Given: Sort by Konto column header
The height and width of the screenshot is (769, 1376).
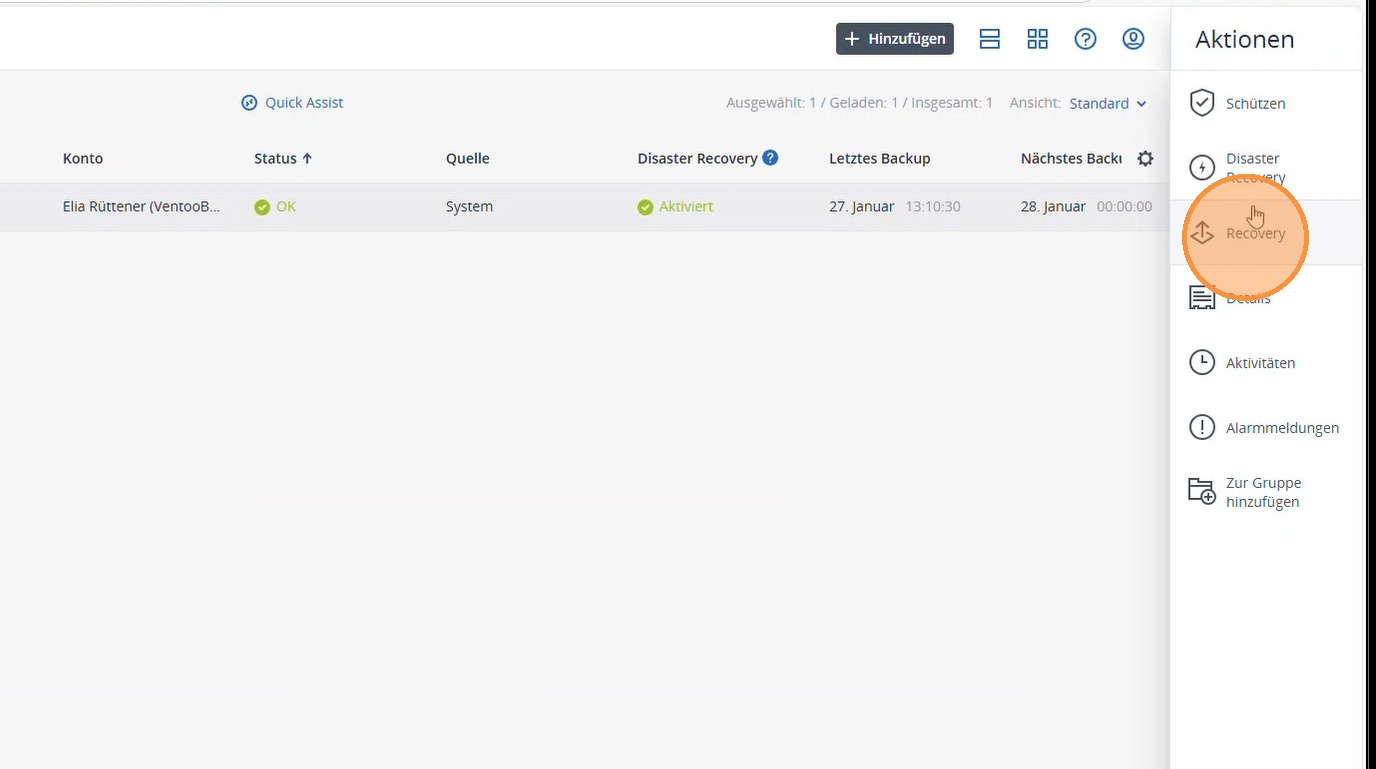Looking at the screenshot, I should pyautogui.click(x=83, y=158).
